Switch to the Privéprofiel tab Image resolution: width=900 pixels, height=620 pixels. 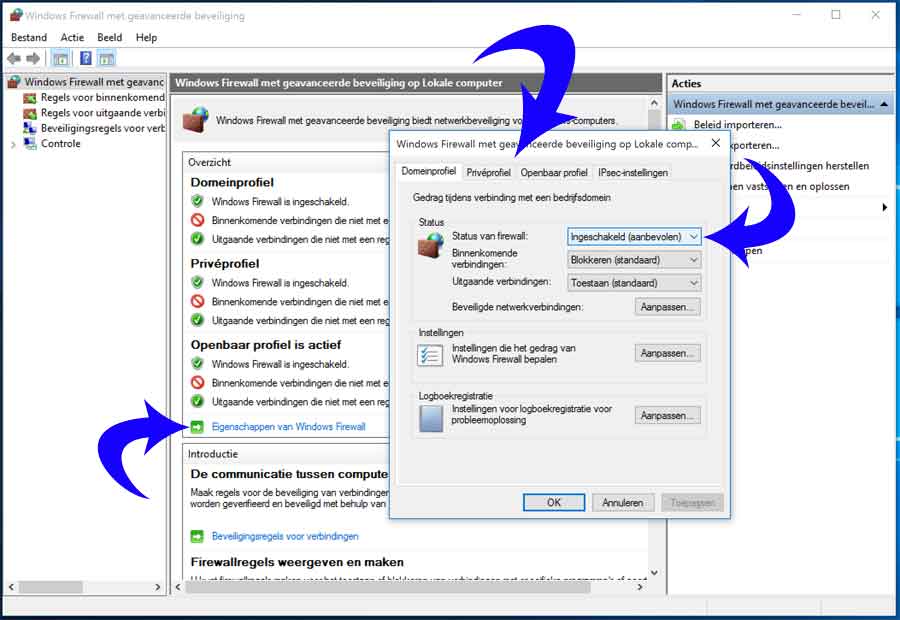[488, 173]
